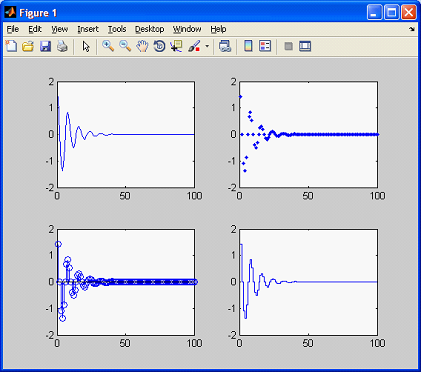Open the Insert menu
This screenshot has width=421, height=391.
point(88,29)
